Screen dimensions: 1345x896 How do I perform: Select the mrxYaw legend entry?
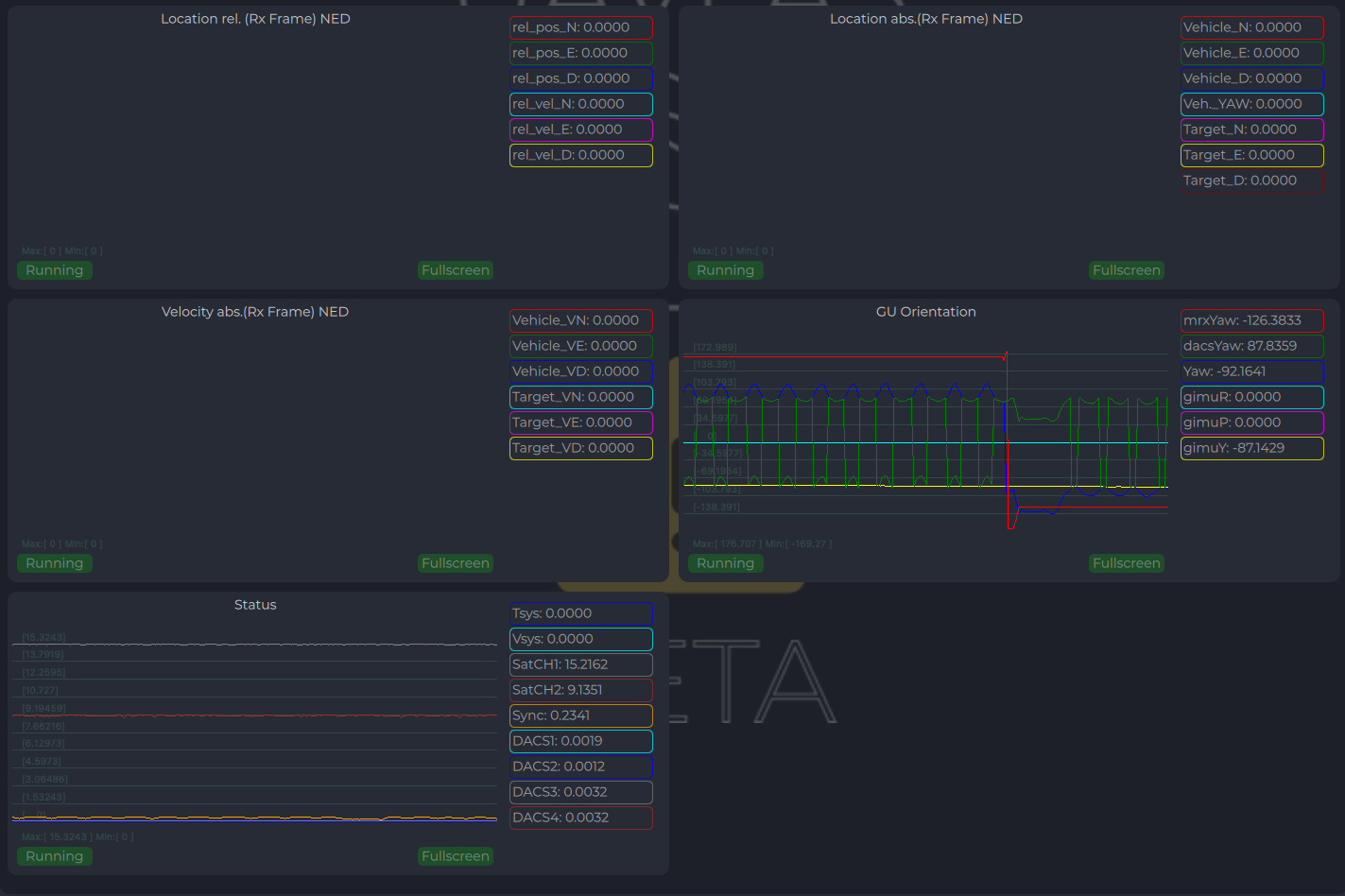pyautogui.click(x=1252, y=320)
